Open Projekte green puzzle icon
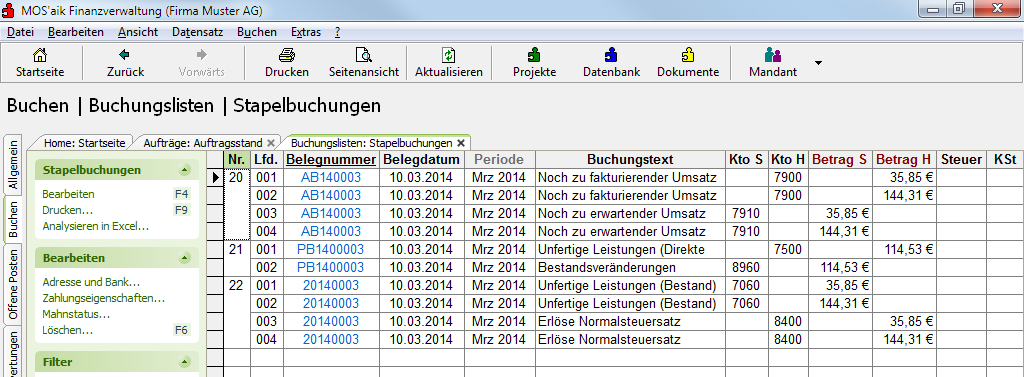The image size is (1024, 377). (x=534, y=55)
